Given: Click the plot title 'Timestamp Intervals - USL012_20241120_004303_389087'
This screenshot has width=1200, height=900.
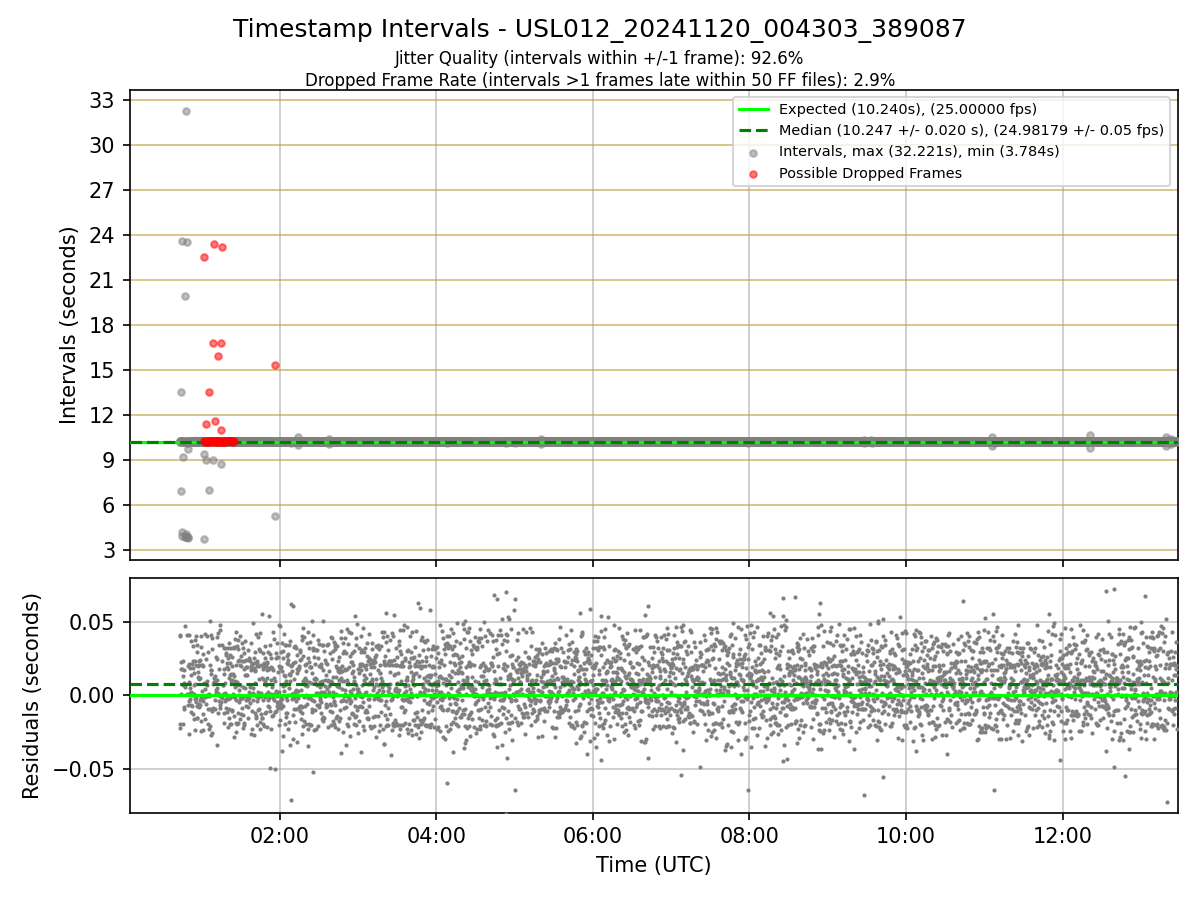Looking at the screenshot, I should click(599, 29).
